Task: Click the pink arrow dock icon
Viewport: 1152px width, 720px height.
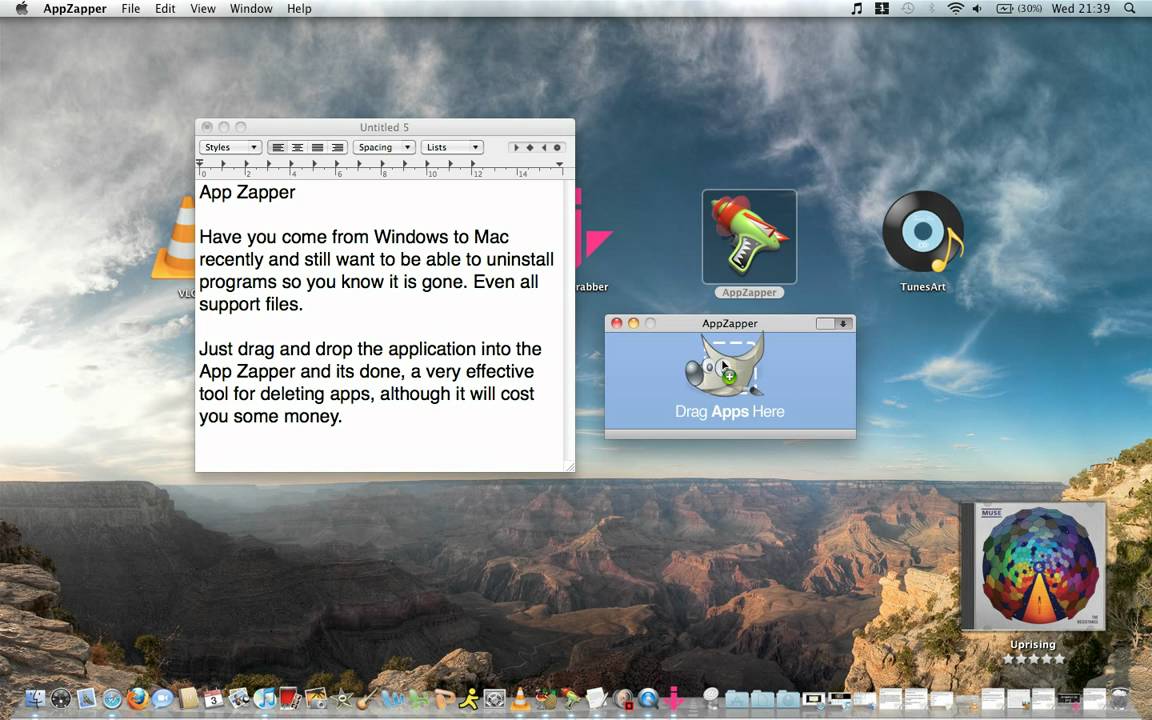Action: 674,699
